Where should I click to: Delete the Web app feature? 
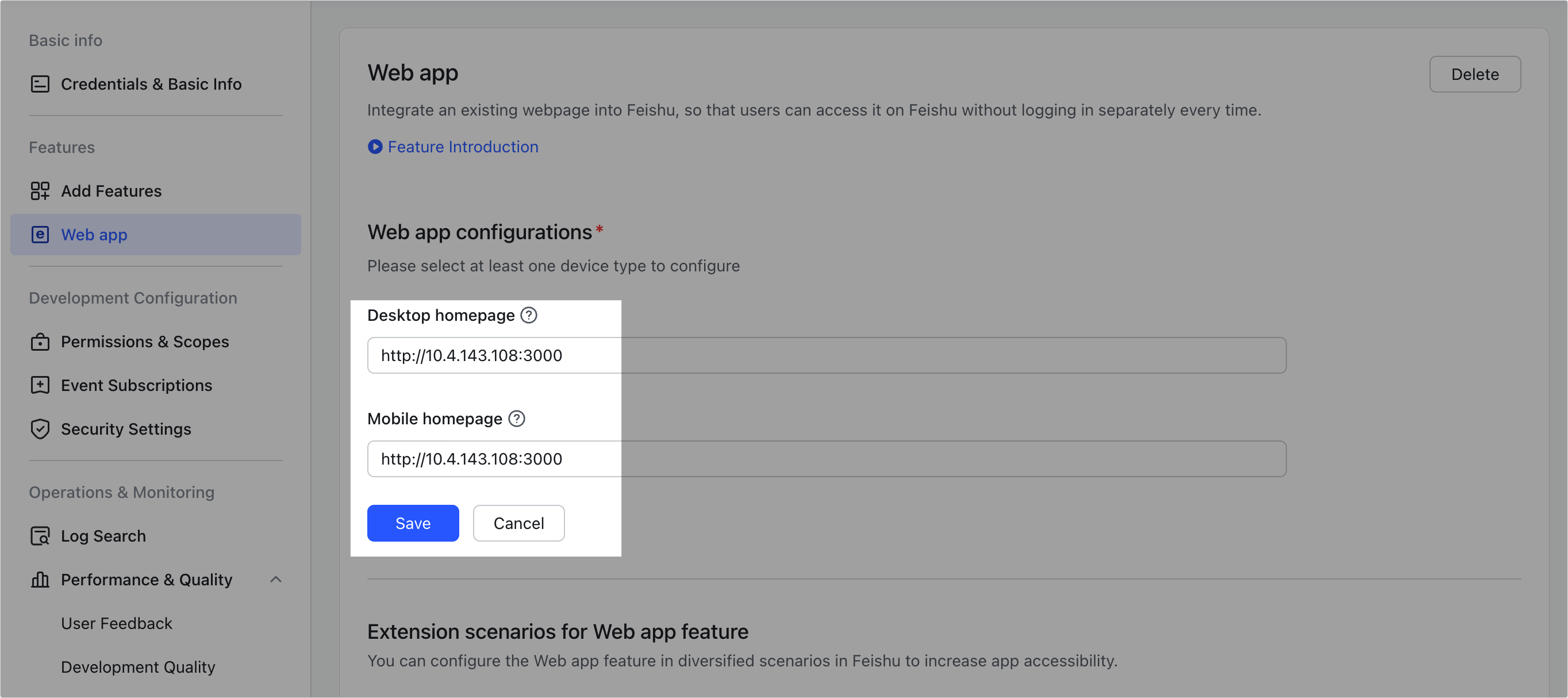[x=1474, y=74]
